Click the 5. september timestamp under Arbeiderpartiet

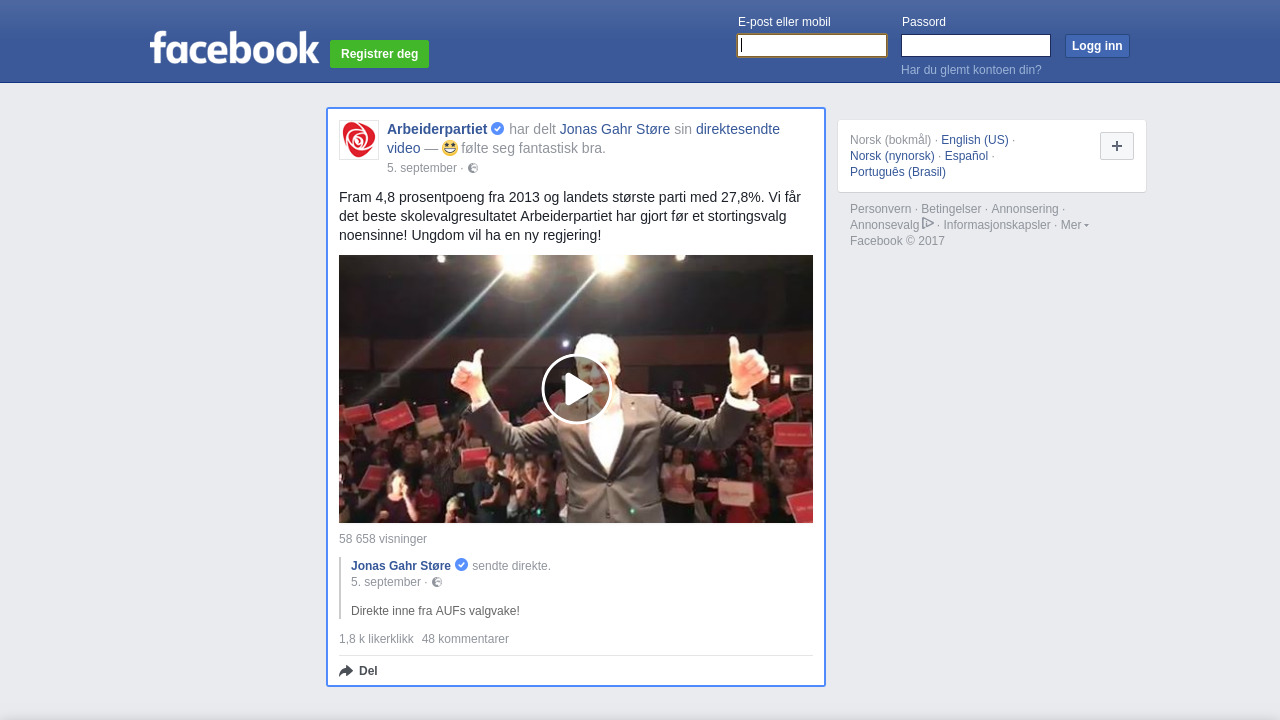click(x=422, y=168)
